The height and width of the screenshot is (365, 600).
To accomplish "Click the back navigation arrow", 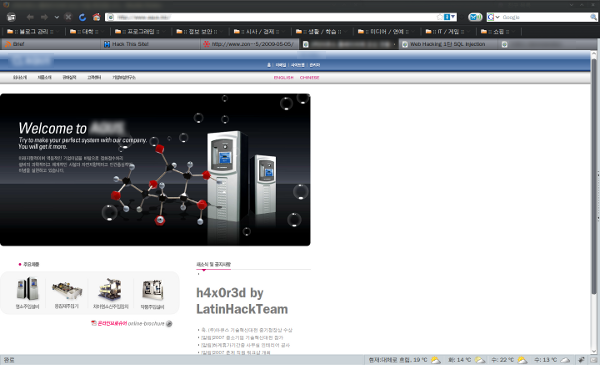I will (x=30, y=17).
